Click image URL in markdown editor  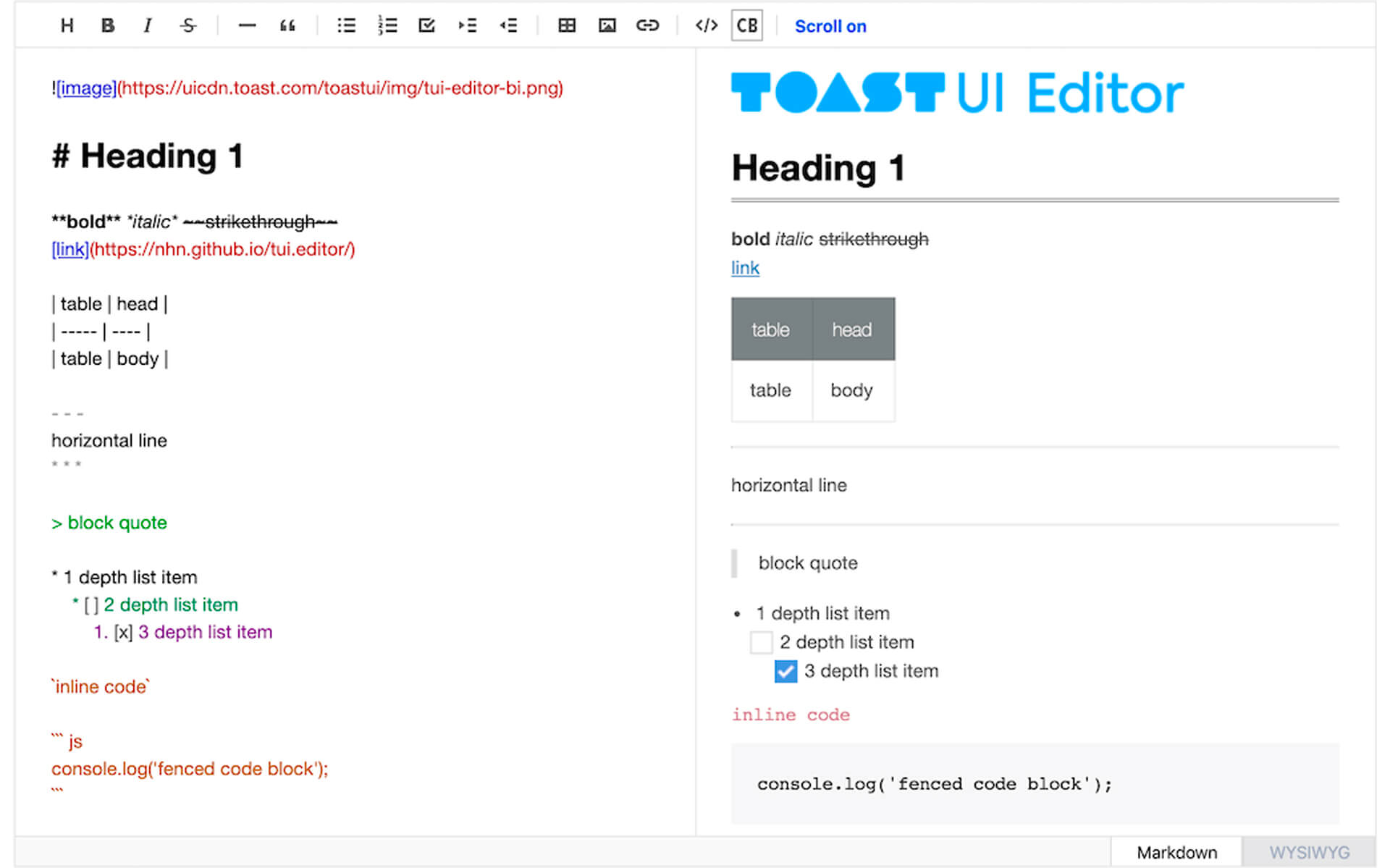[x=340, y=88]
